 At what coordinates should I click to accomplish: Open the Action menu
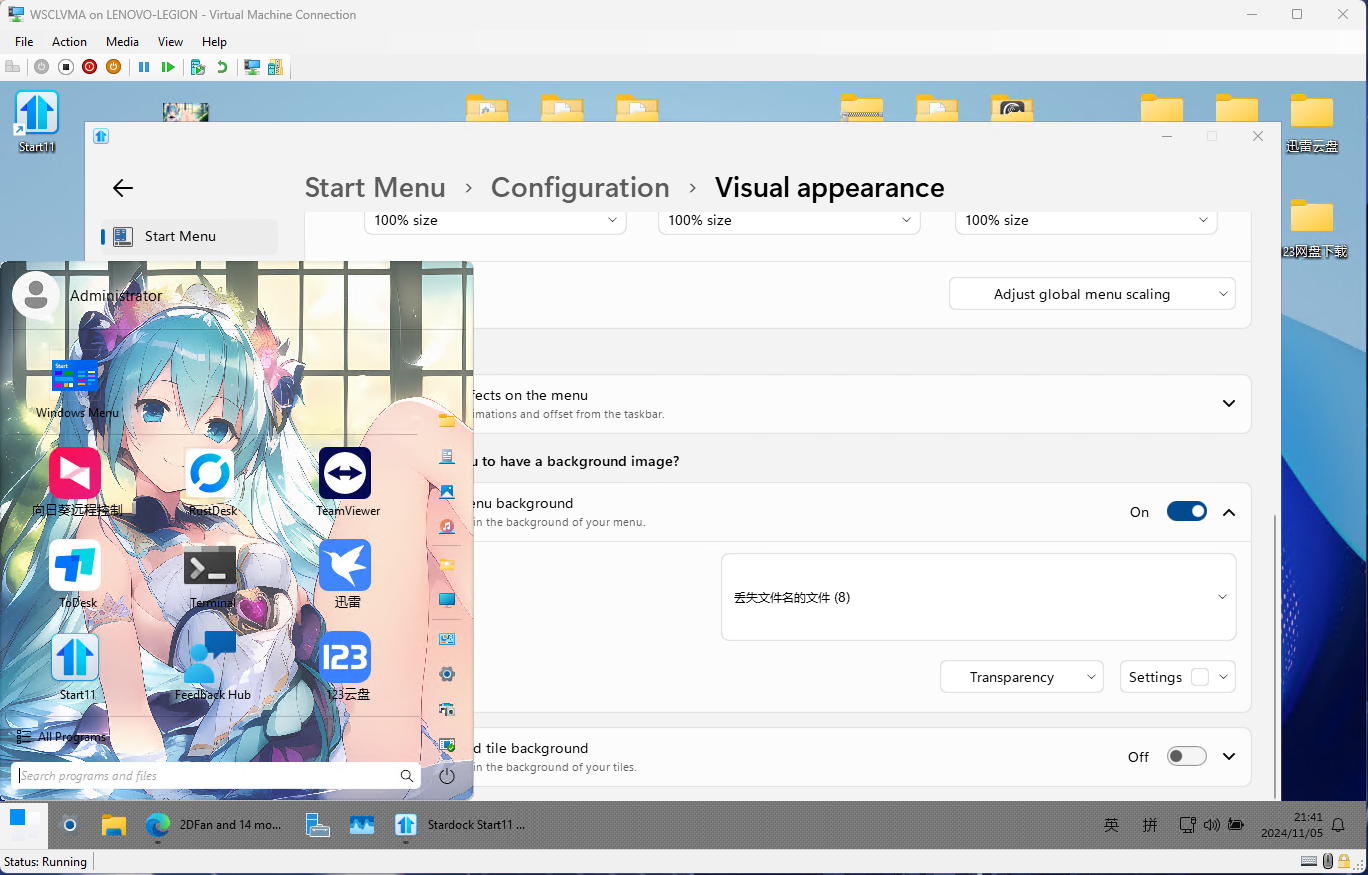pyautogui.click(x=69, y=42)
